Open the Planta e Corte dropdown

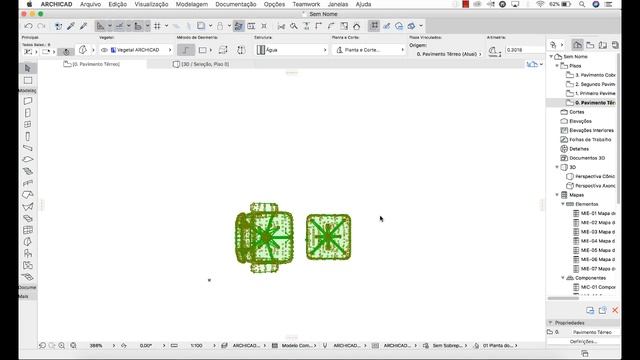coord(369,50)
